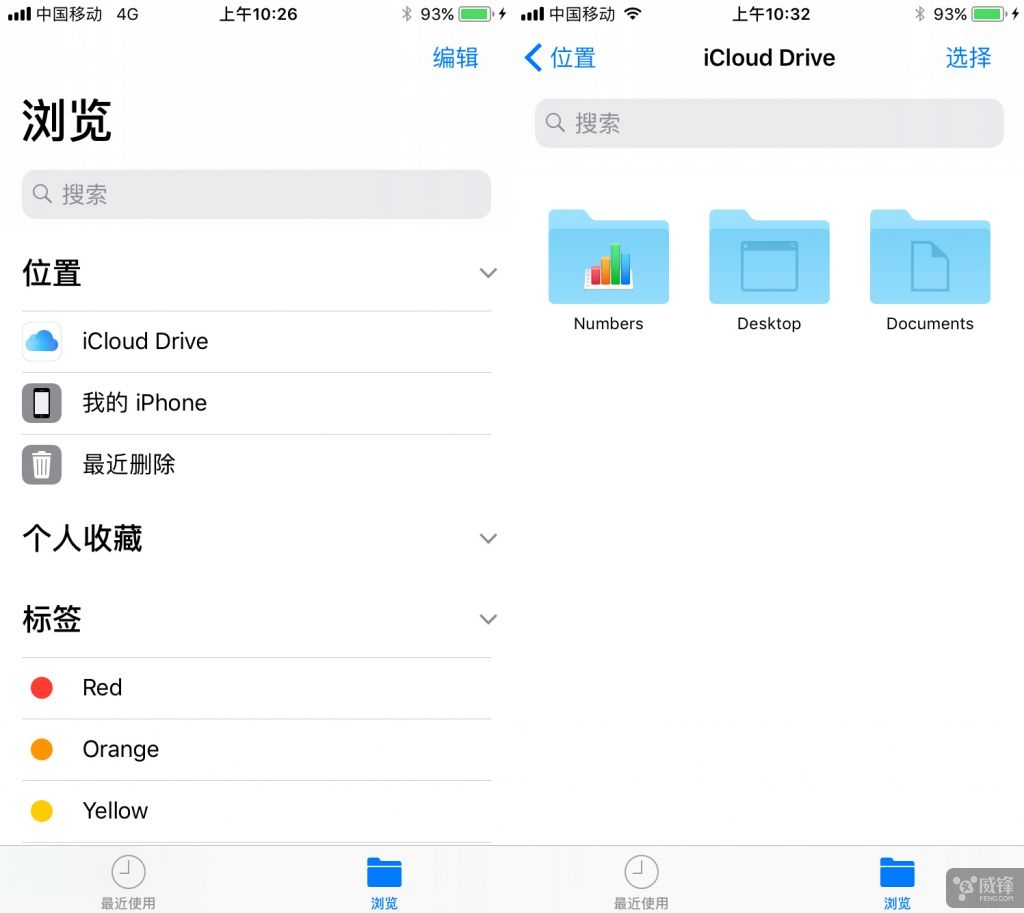Screen dimensions: 1024x913
Task: Tap the 编辑 button to edit sidebar
Action: (455, 58)
